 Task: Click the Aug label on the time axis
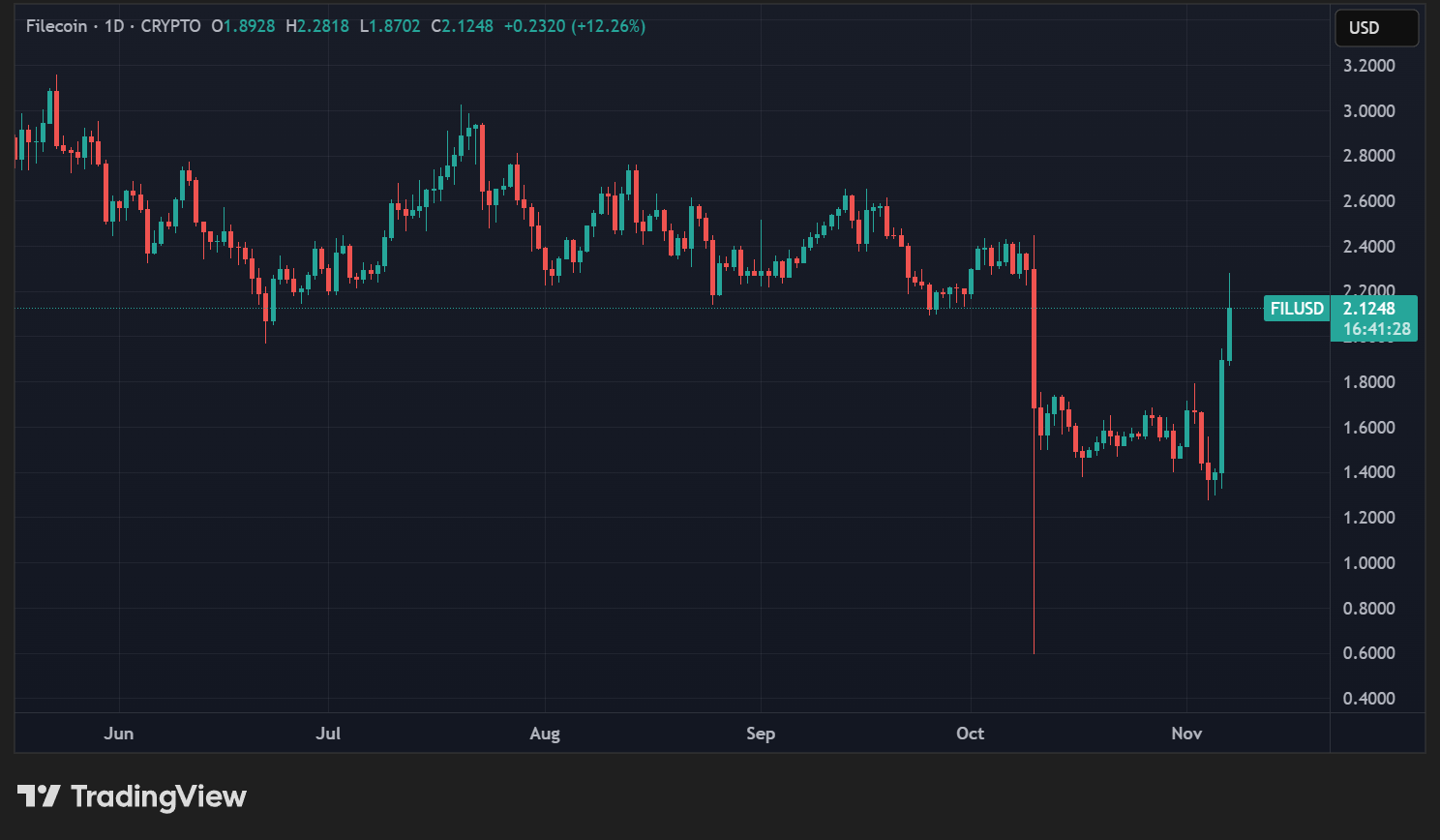[x=545, y=733]
